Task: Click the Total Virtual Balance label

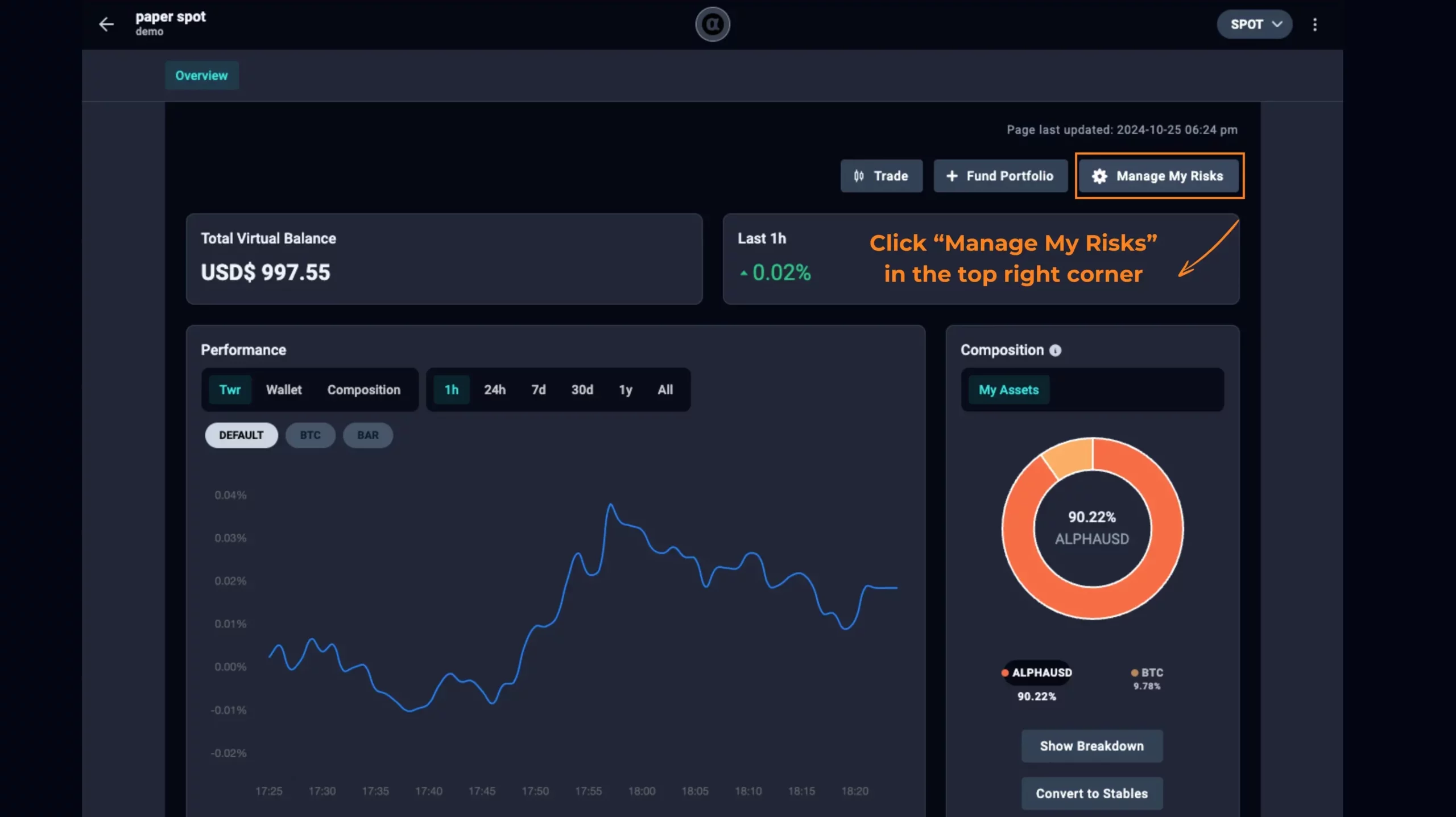Action: click(268, 238)
